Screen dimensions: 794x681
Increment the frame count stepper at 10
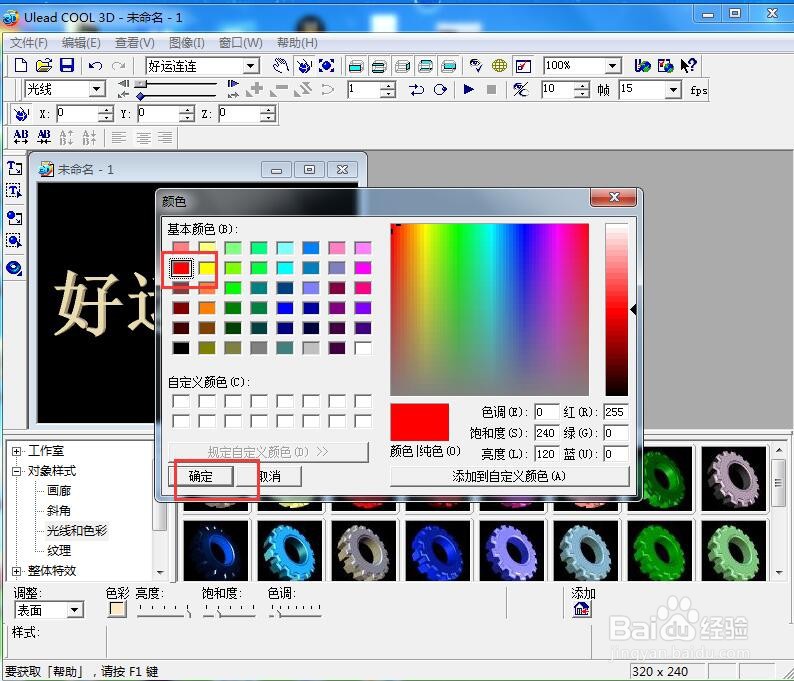[x=582, y=86]
